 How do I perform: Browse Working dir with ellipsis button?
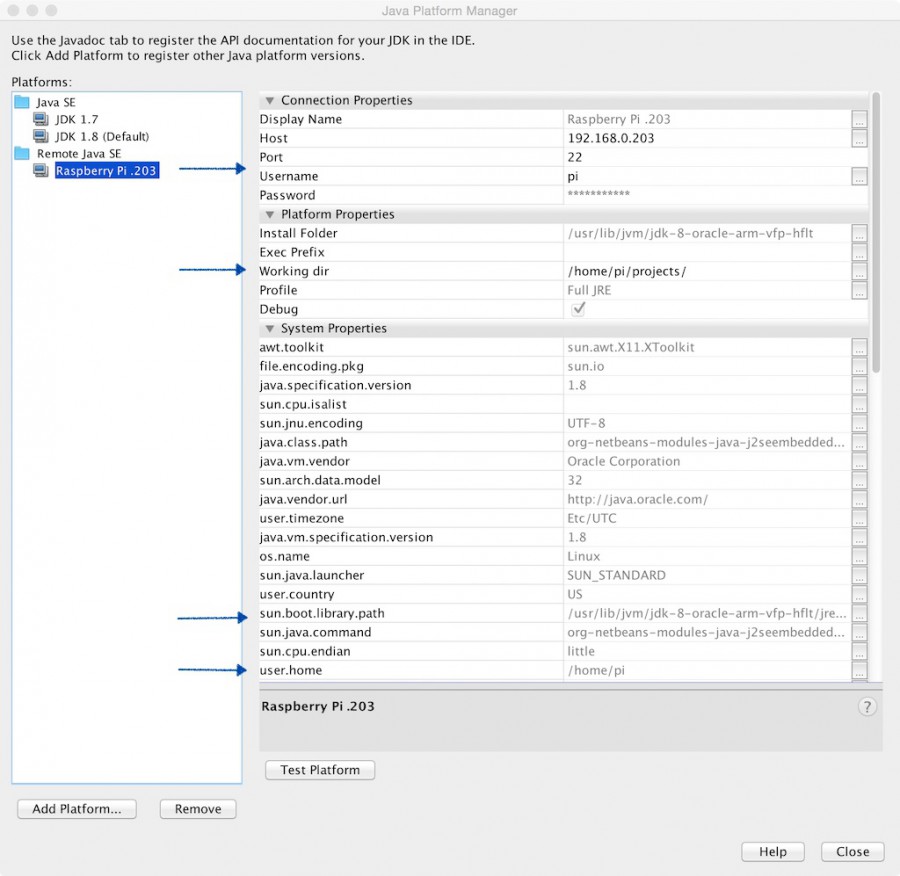[x=859, y=271]
